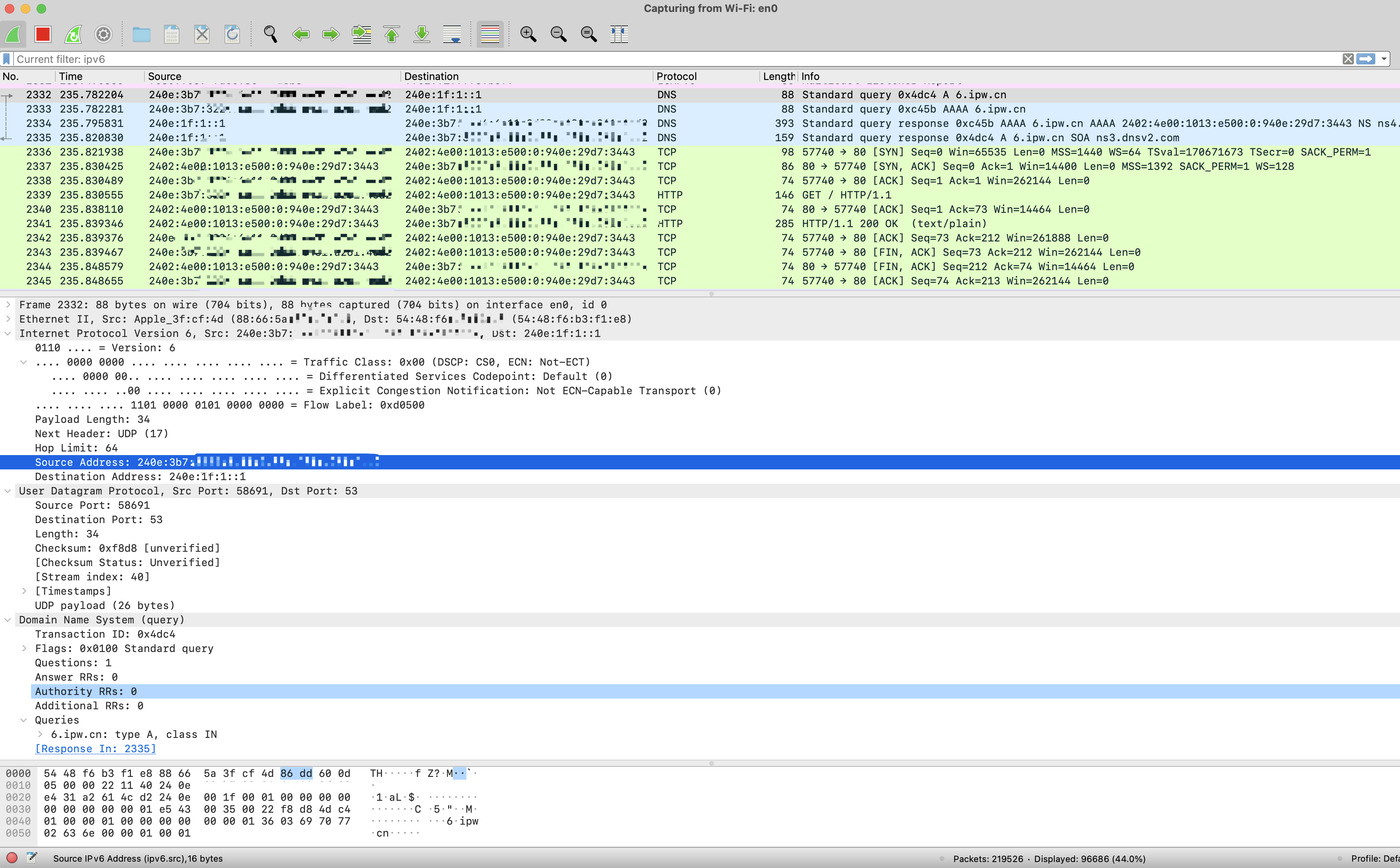1400x868 pixels.
Task: Stop the running capture with red square
Action: (x=43, y=35)
